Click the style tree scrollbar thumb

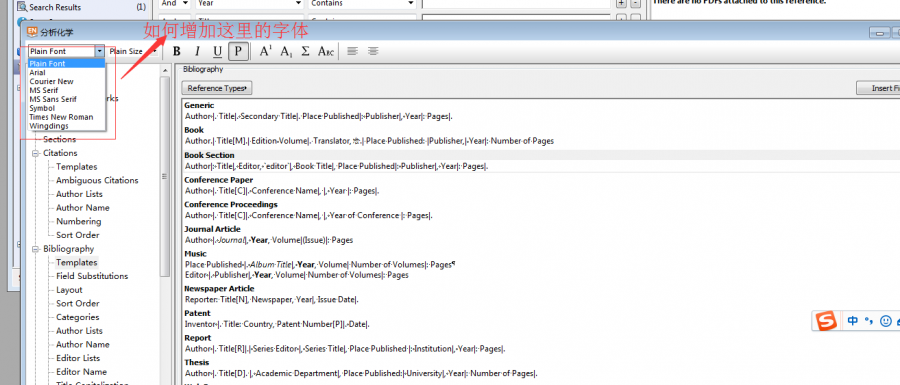pos(165,176)
